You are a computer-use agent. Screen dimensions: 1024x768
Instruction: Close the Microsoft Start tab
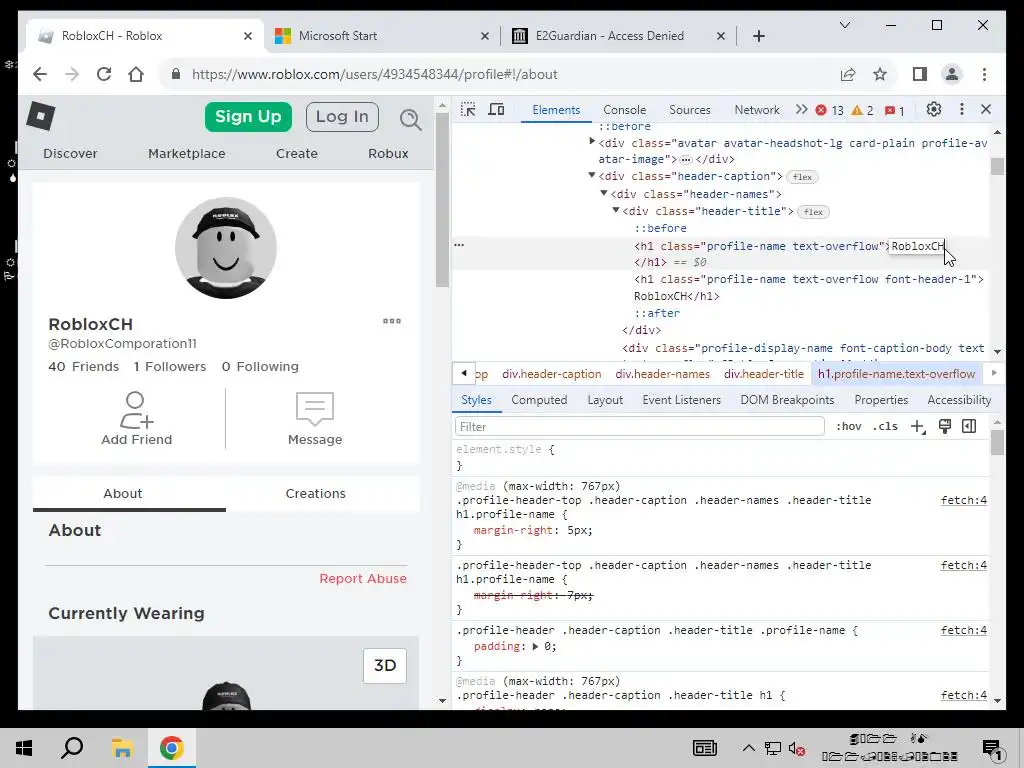coord(485,36)
